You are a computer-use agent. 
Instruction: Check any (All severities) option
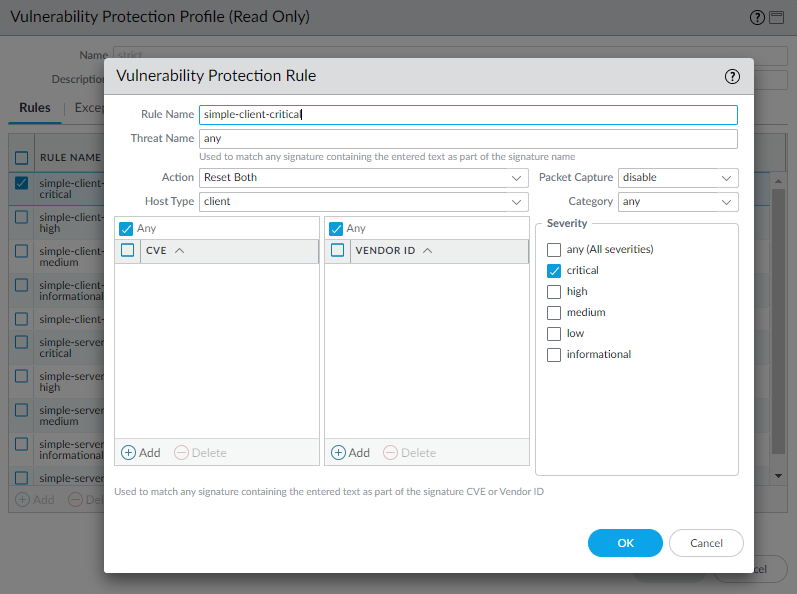pyautogui.click(x=554, y=250)
